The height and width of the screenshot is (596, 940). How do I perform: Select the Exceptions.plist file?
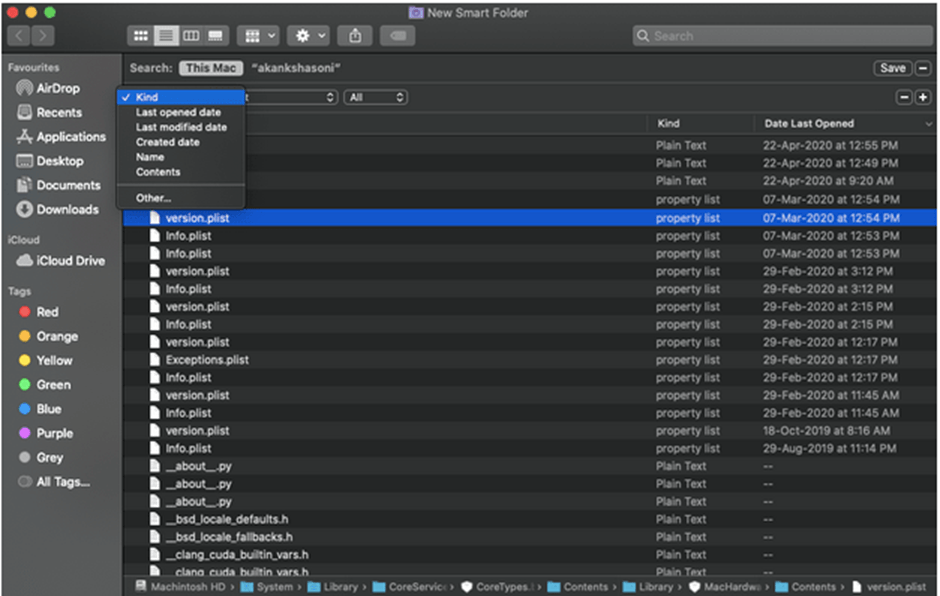(207, 360)
